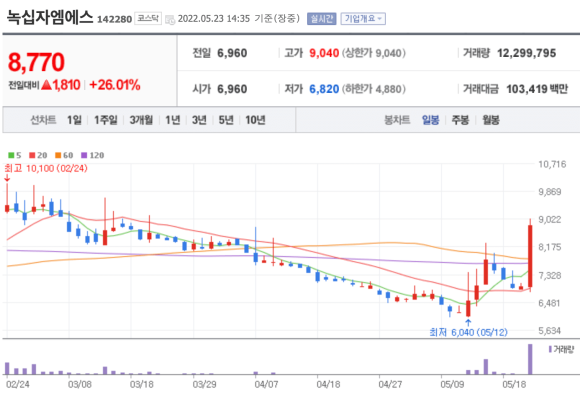Click the 최고 10,100 (02/24) label
Image resolution: width=580 pixels, height=401 pixels.
pyautogui.click(x=46, y=169)
